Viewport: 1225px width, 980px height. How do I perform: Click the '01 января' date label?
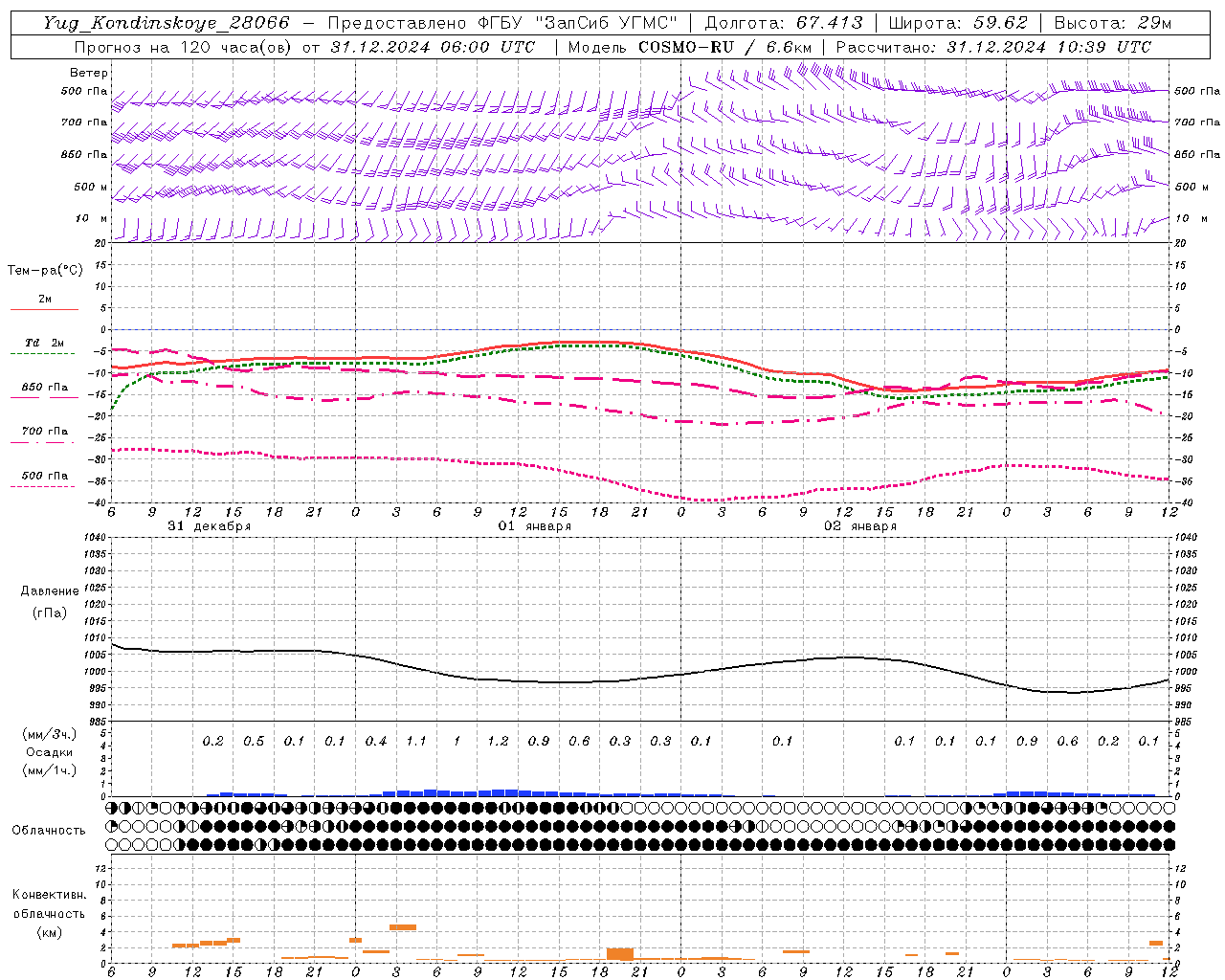[535, 526]
